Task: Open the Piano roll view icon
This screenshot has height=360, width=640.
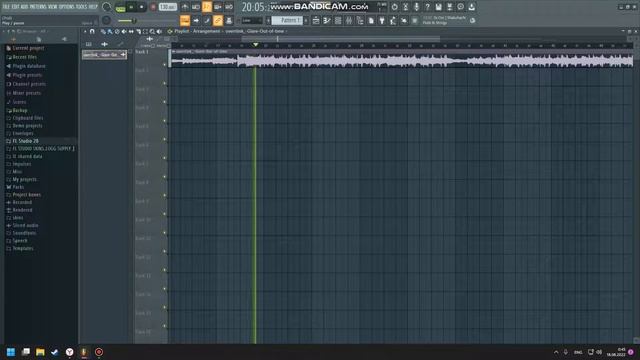Action: pyautogui.click(x=327, y=20)
